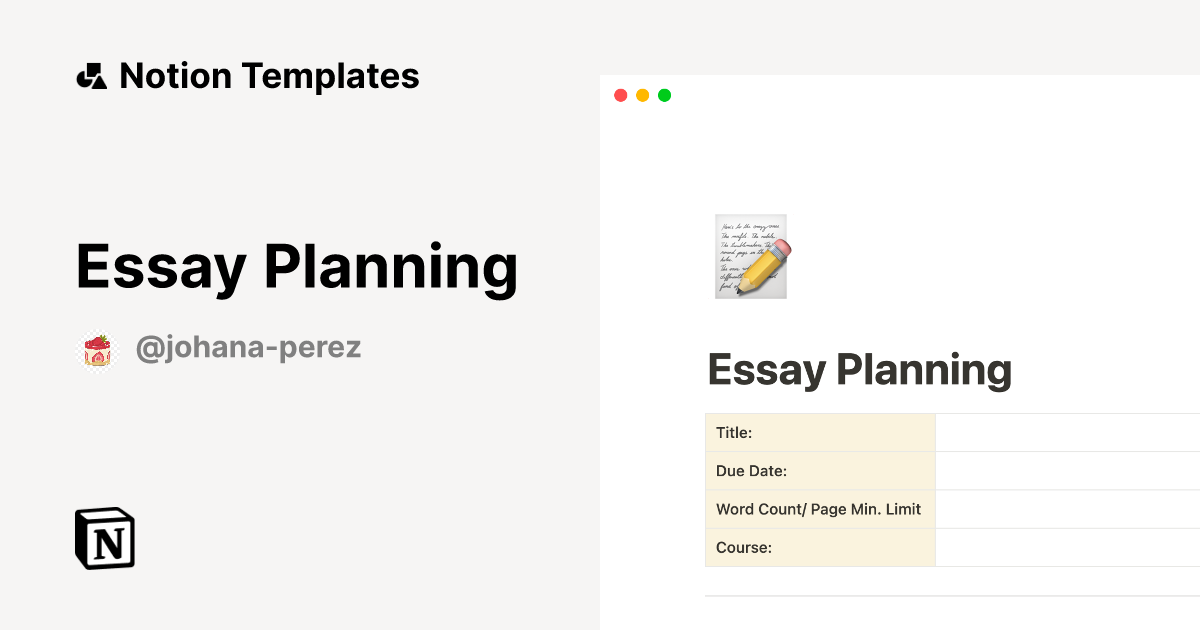Toggle selection of the Course row
This screenshot has width=1200, height=630.
(x=820, y=547)
